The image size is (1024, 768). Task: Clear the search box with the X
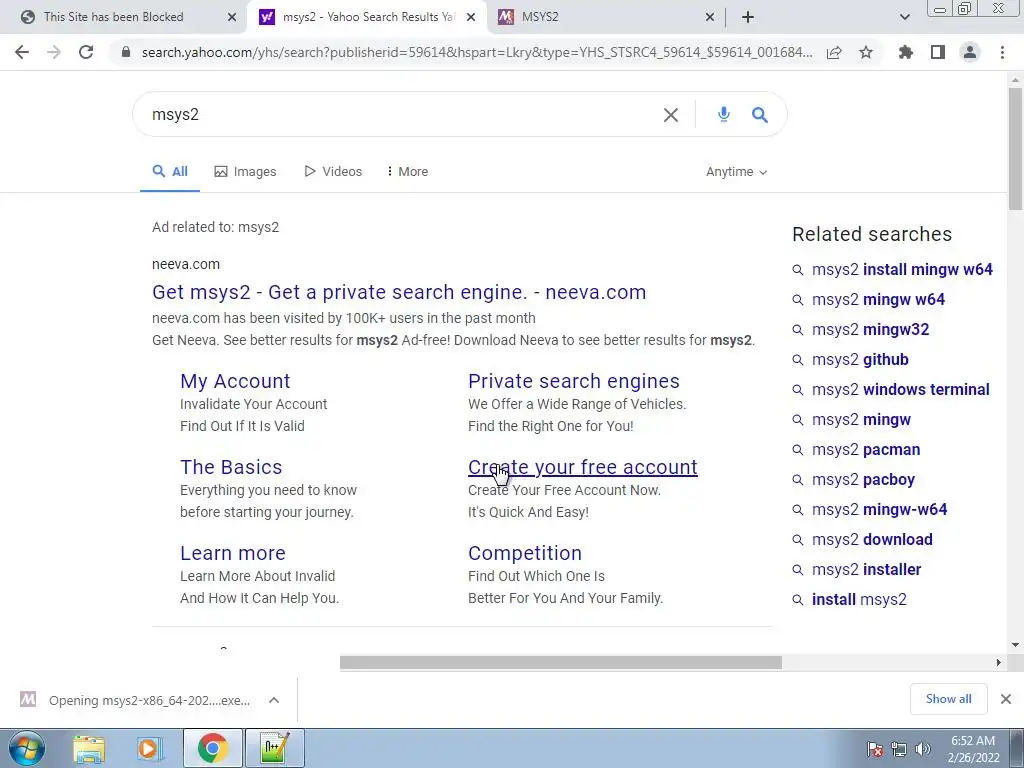671,115
